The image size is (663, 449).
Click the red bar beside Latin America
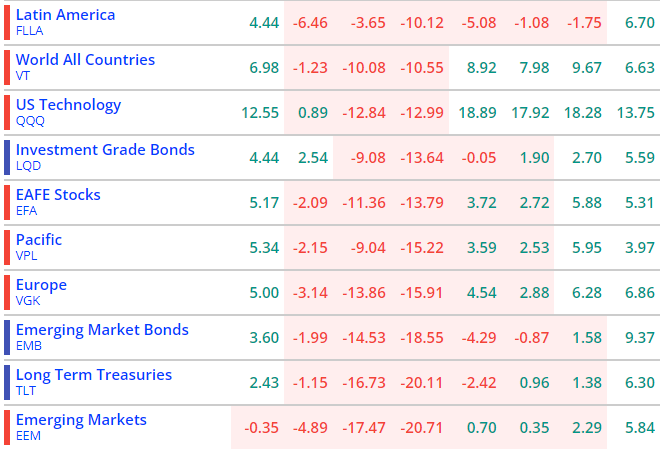tap(8, 22)
